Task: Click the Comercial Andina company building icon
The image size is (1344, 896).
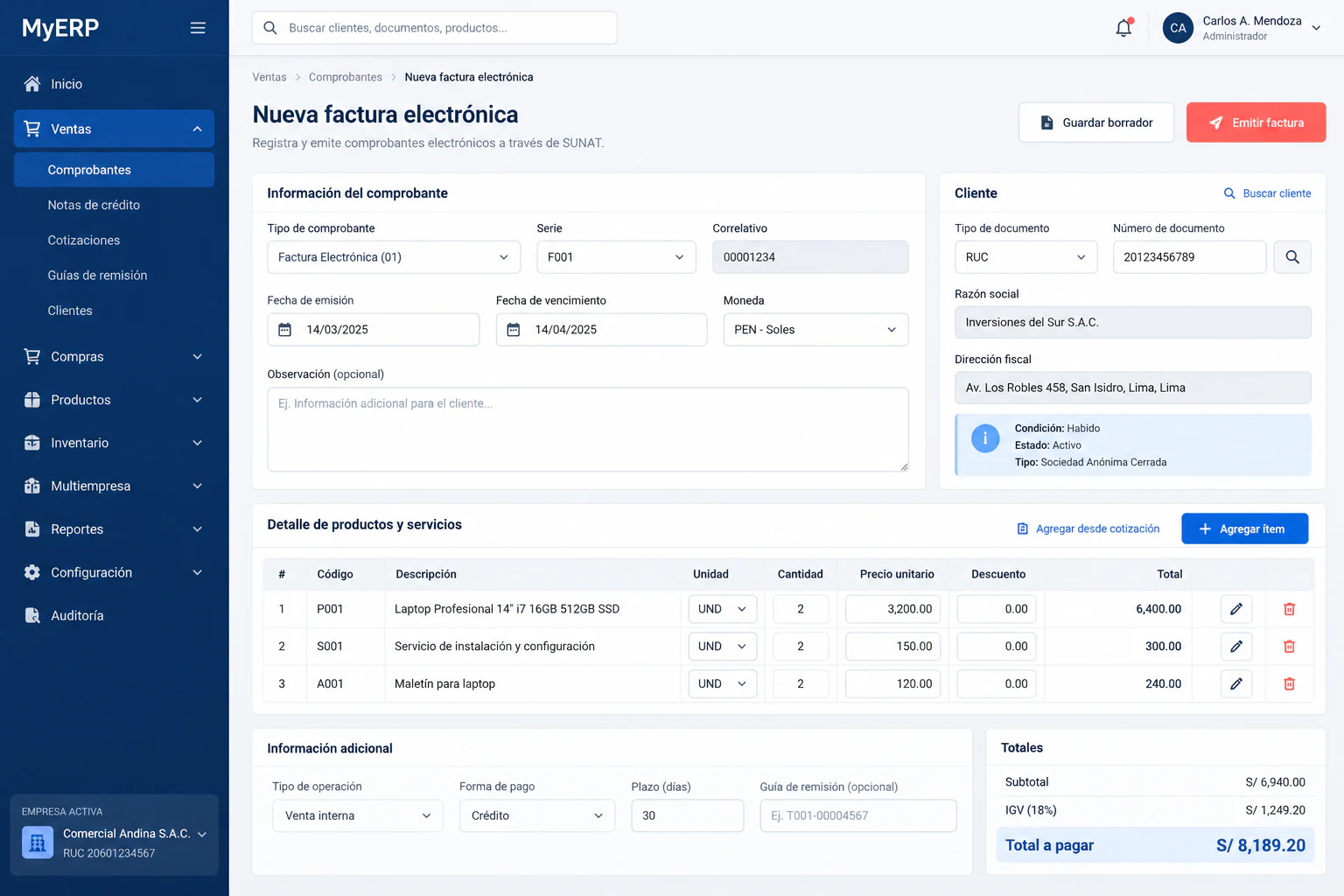Action: (38, 843)
